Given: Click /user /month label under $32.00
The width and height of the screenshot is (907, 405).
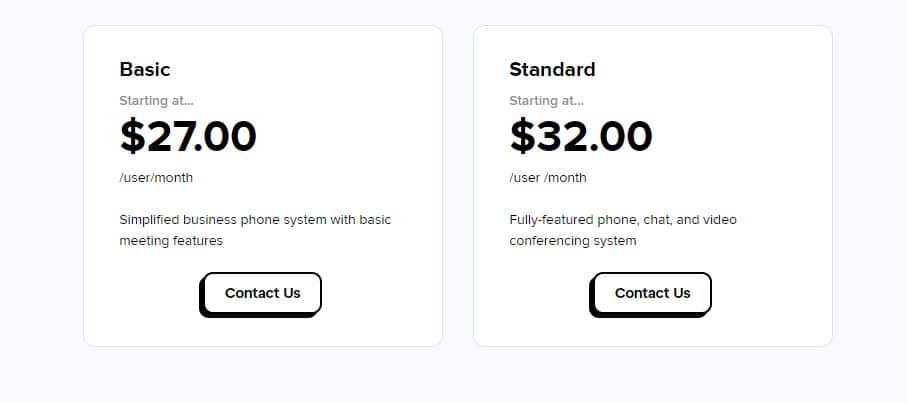Looking at the screenshot, I should (x=548, y=178).
